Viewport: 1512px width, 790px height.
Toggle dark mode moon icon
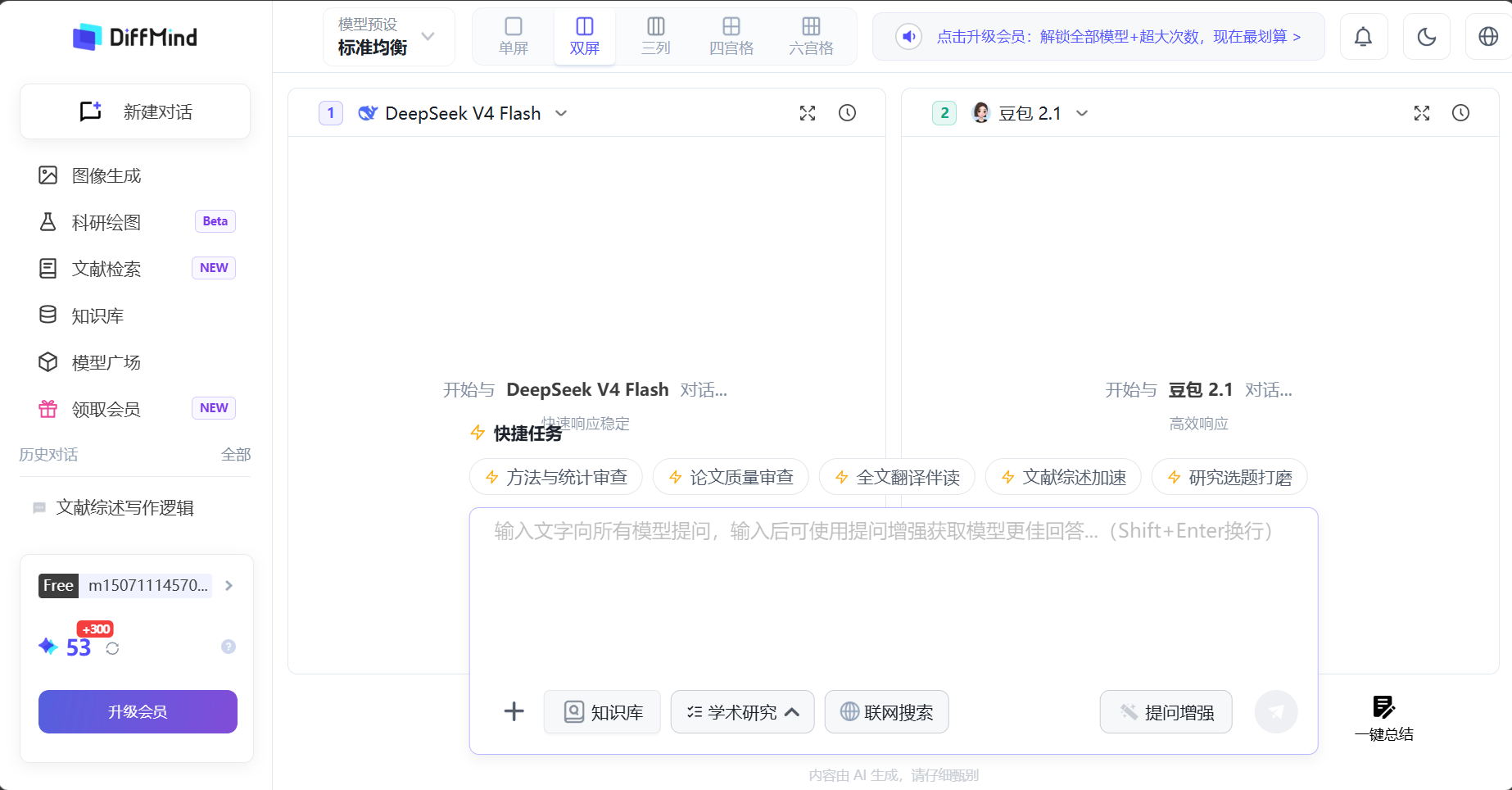tap(1427, 37)
